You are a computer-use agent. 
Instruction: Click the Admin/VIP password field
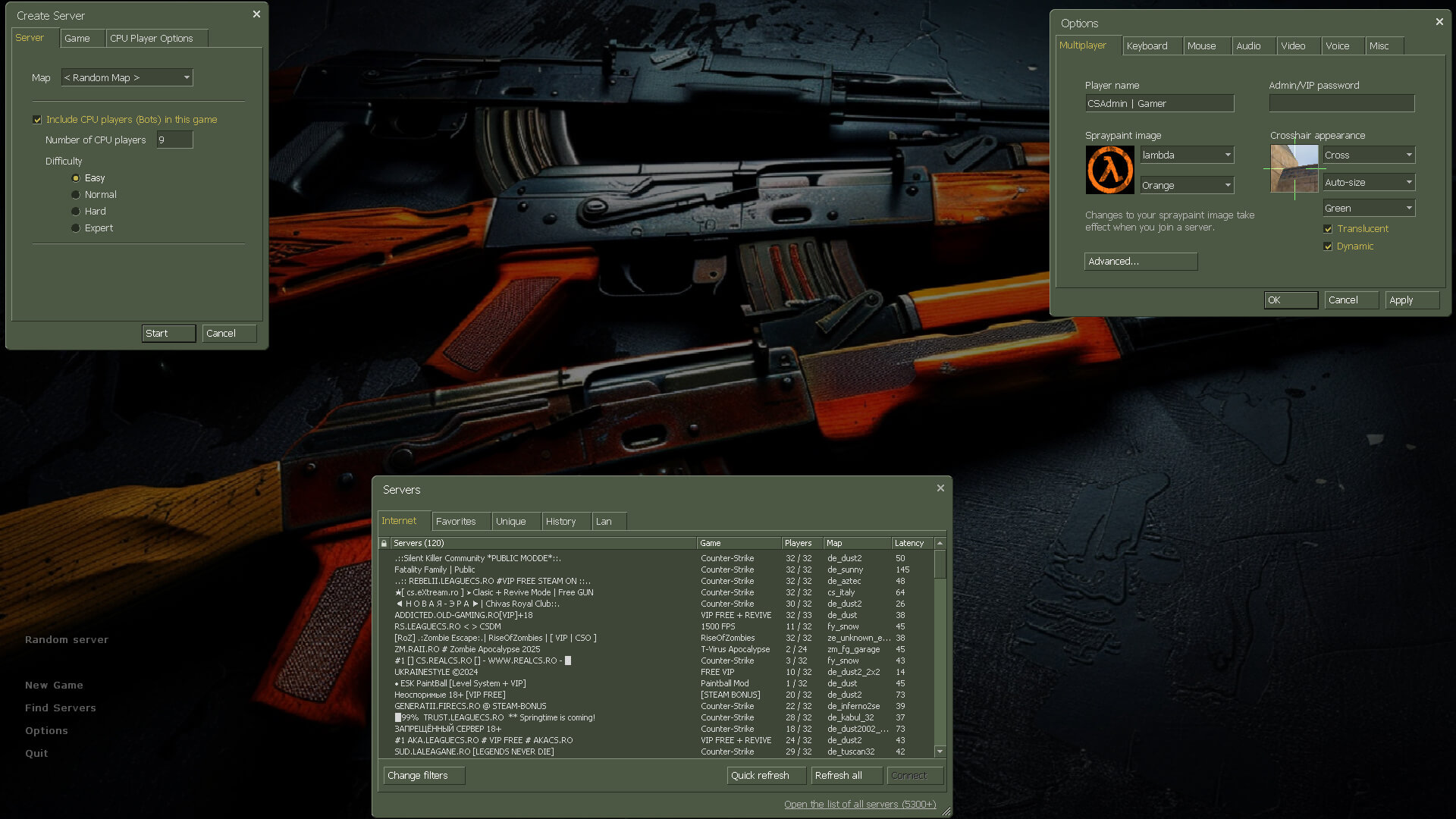pos(1341,103)
